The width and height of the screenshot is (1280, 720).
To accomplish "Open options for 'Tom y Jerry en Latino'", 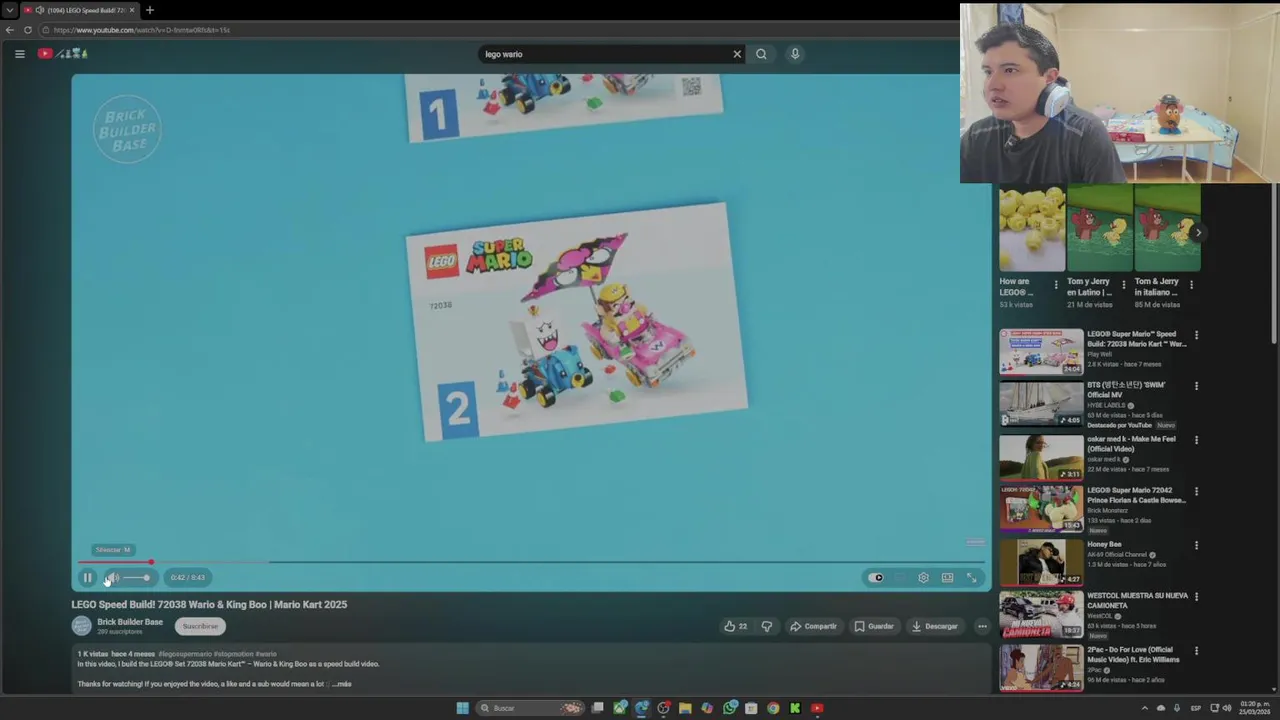I will tap(1123, 285).
